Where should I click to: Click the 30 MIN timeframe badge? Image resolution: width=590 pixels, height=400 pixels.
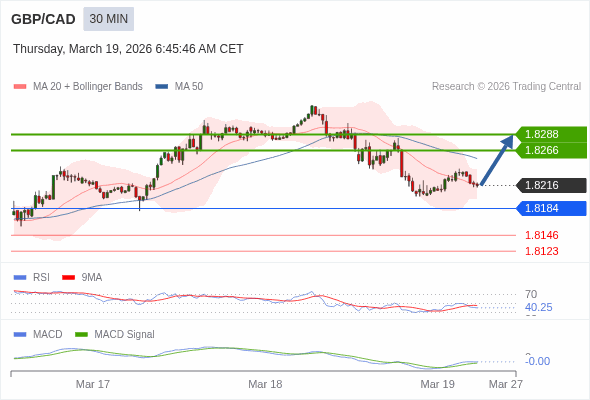108,19
